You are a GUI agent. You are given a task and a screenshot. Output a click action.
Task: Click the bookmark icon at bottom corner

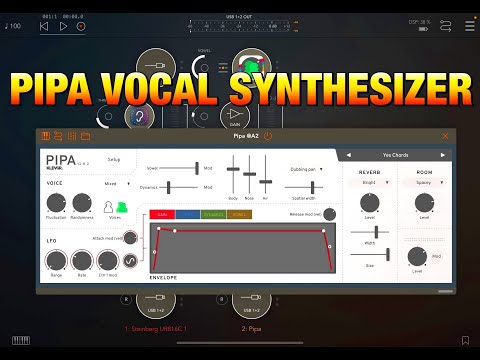(465, 340)
